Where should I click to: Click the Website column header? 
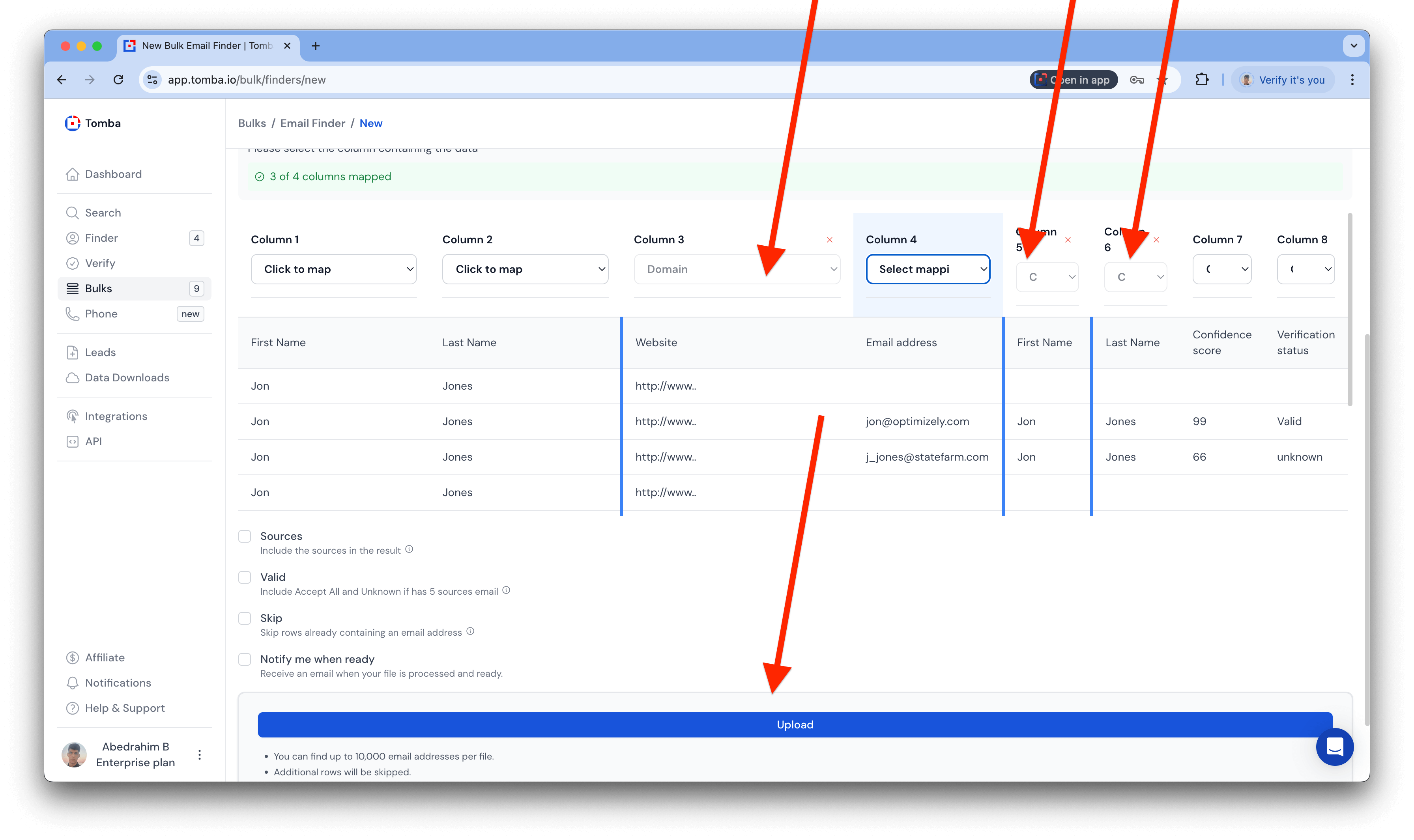656,343
